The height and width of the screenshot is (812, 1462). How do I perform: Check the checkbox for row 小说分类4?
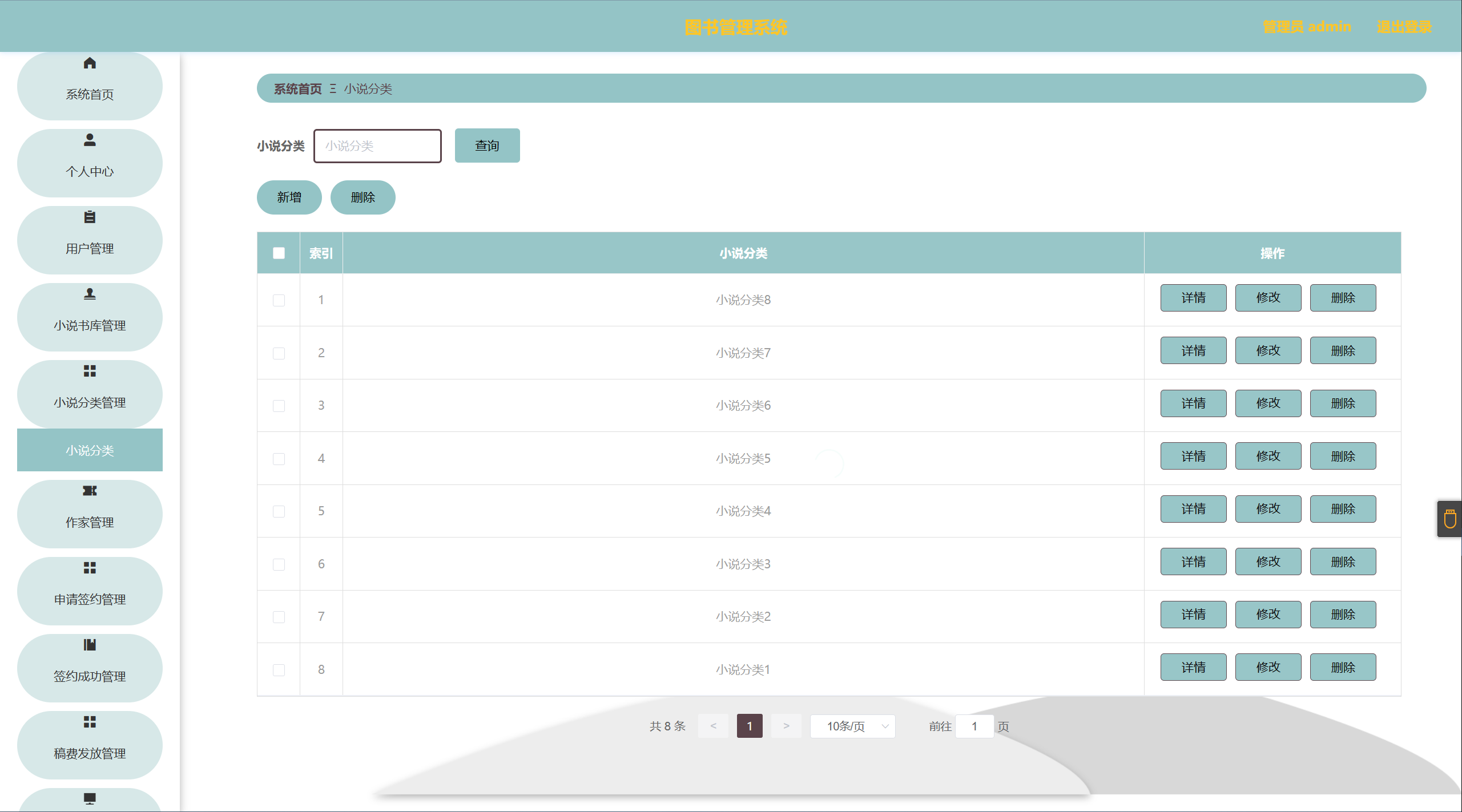(x=279, y=511)
